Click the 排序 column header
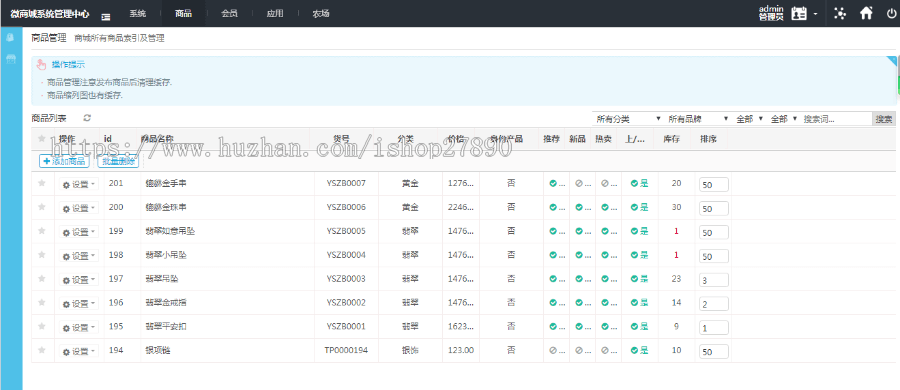The image size is (900, 390). [x=708, y=138]
